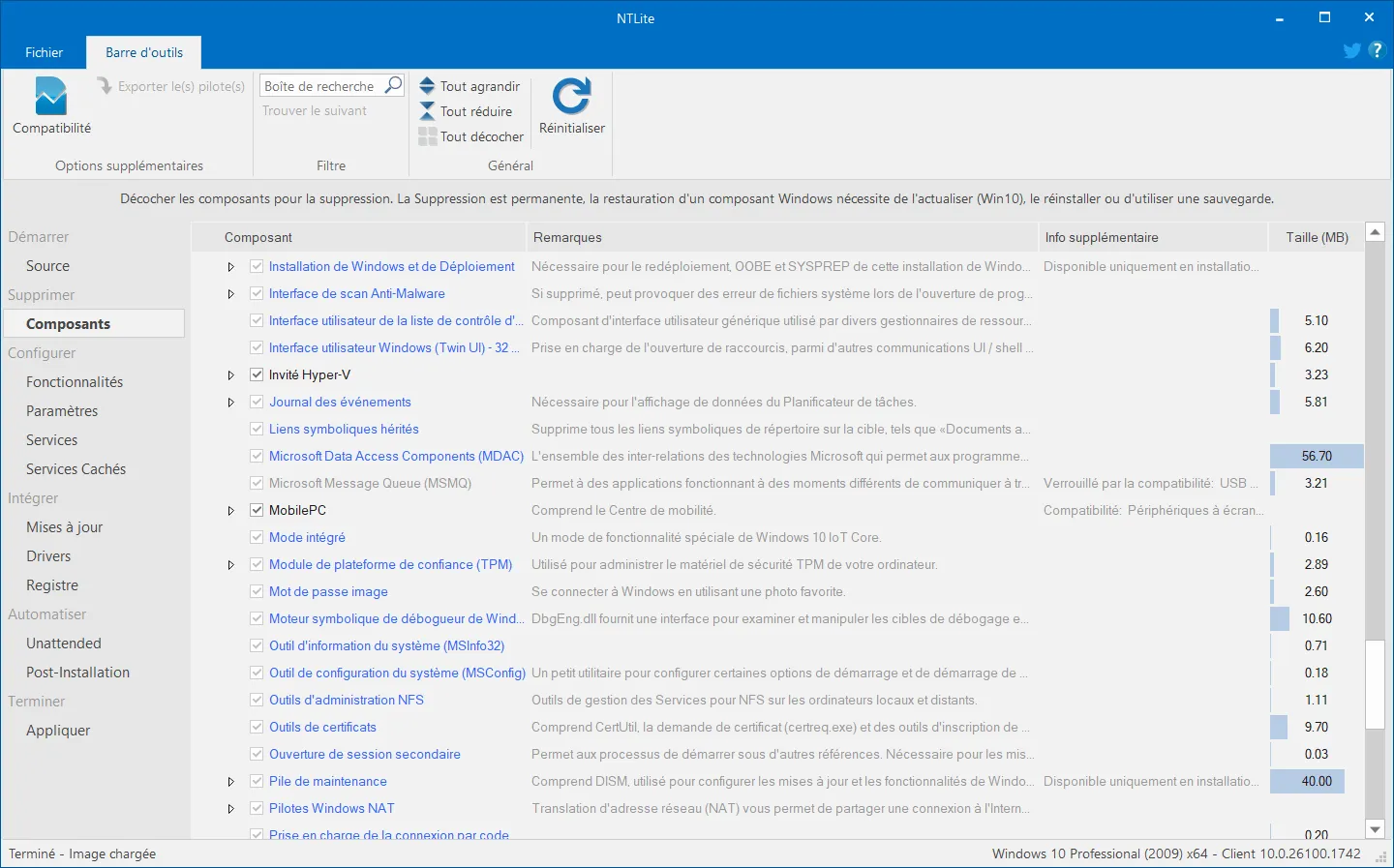Click the 56.70 size bar

(x=1317, y=456)
